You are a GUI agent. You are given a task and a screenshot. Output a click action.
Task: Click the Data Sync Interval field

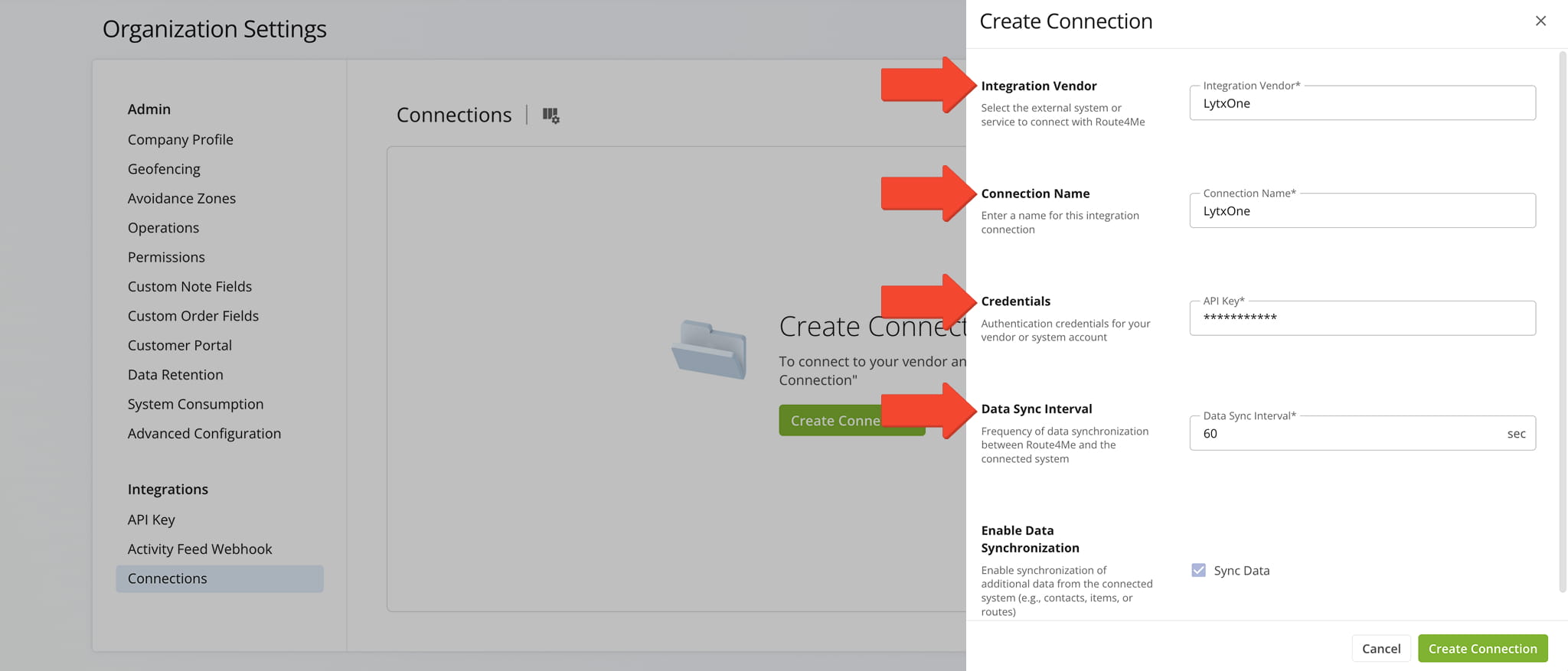[x=1347, y=434]
